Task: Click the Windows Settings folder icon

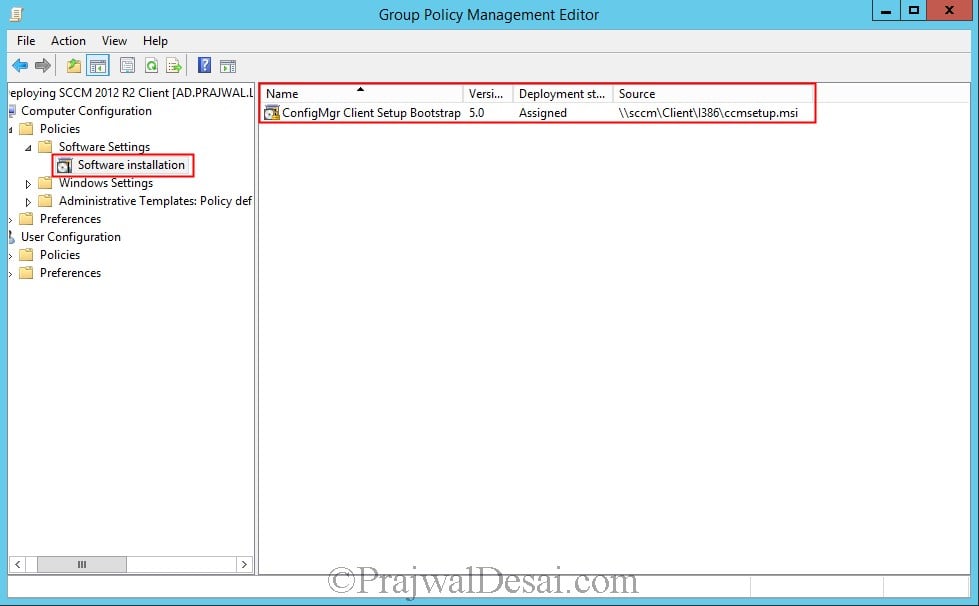Action: [45, 183]
